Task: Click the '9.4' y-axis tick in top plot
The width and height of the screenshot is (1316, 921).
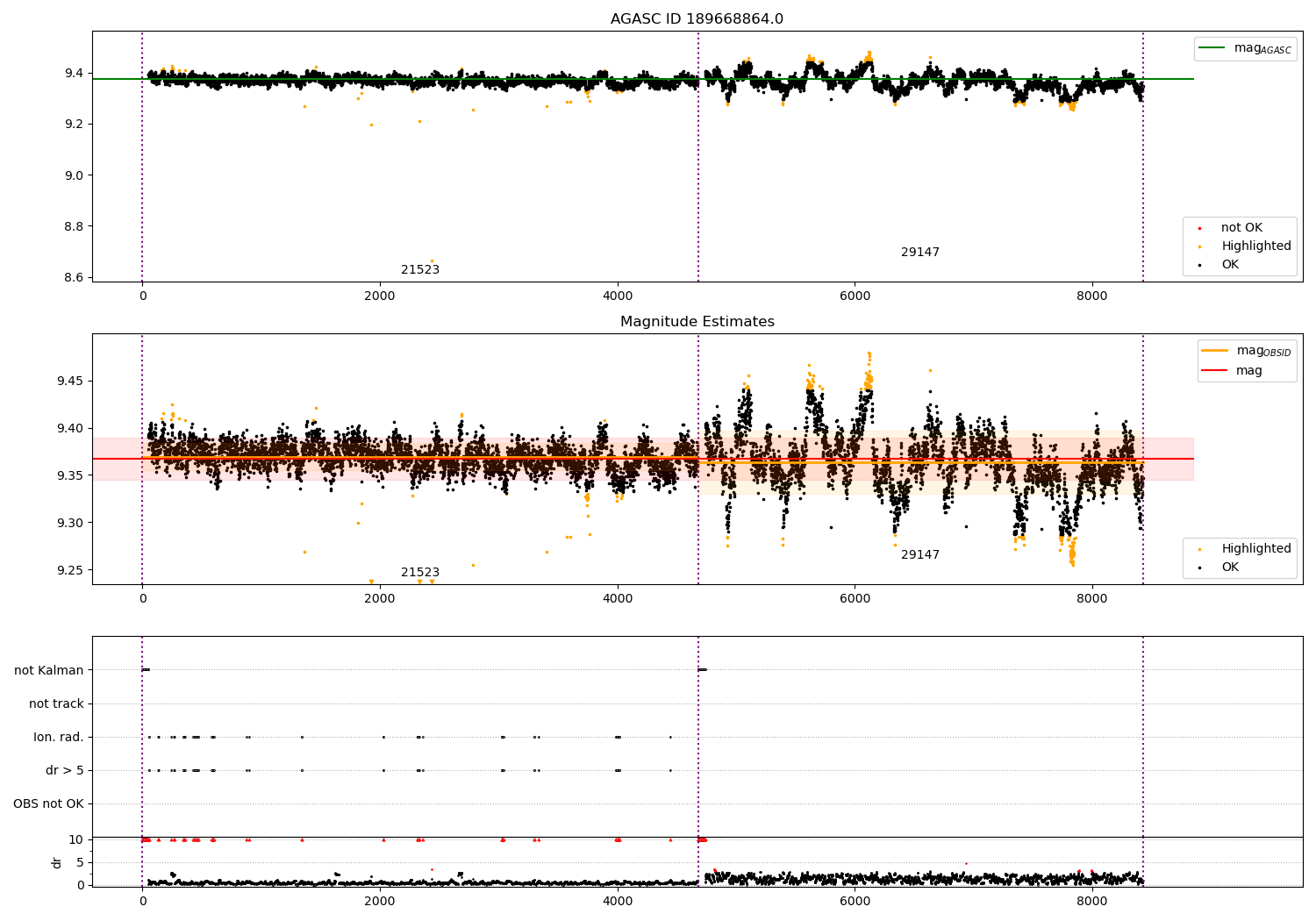Action: [74, 73]
